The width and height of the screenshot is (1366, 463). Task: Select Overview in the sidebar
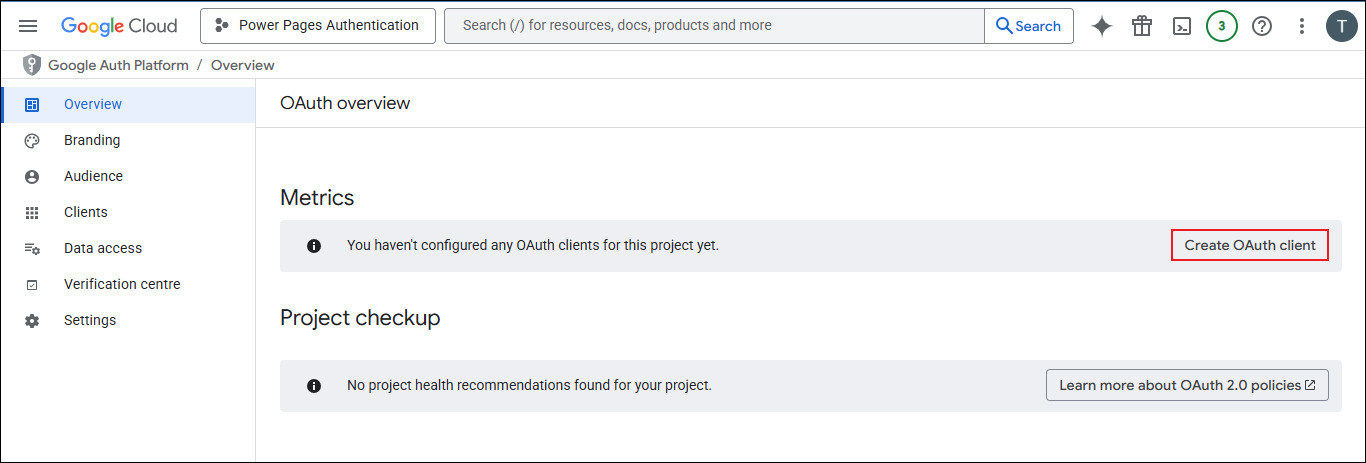[x=129, y=104]
